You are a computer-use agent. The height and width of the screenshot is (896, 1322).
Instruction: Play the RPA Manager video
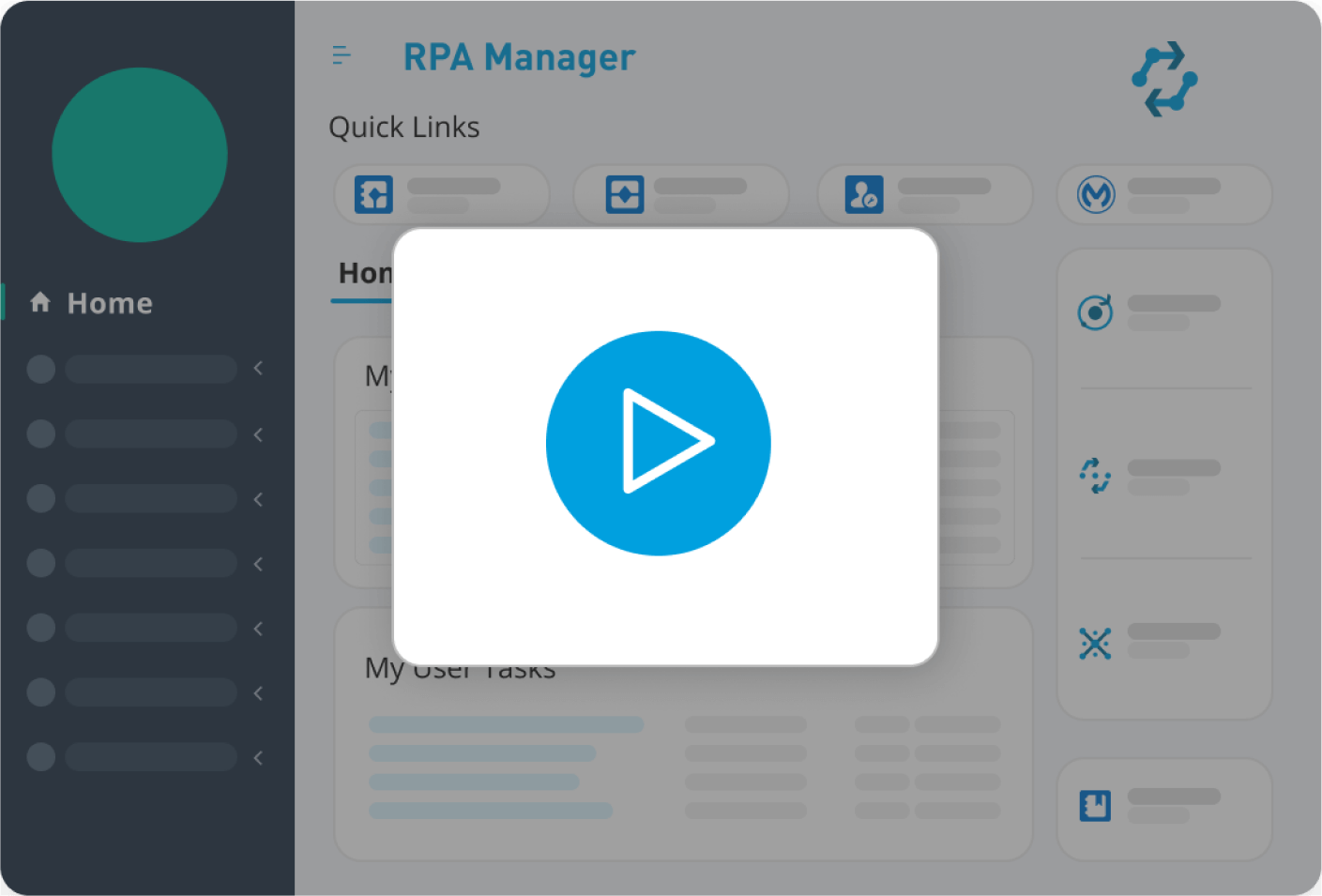658,443
